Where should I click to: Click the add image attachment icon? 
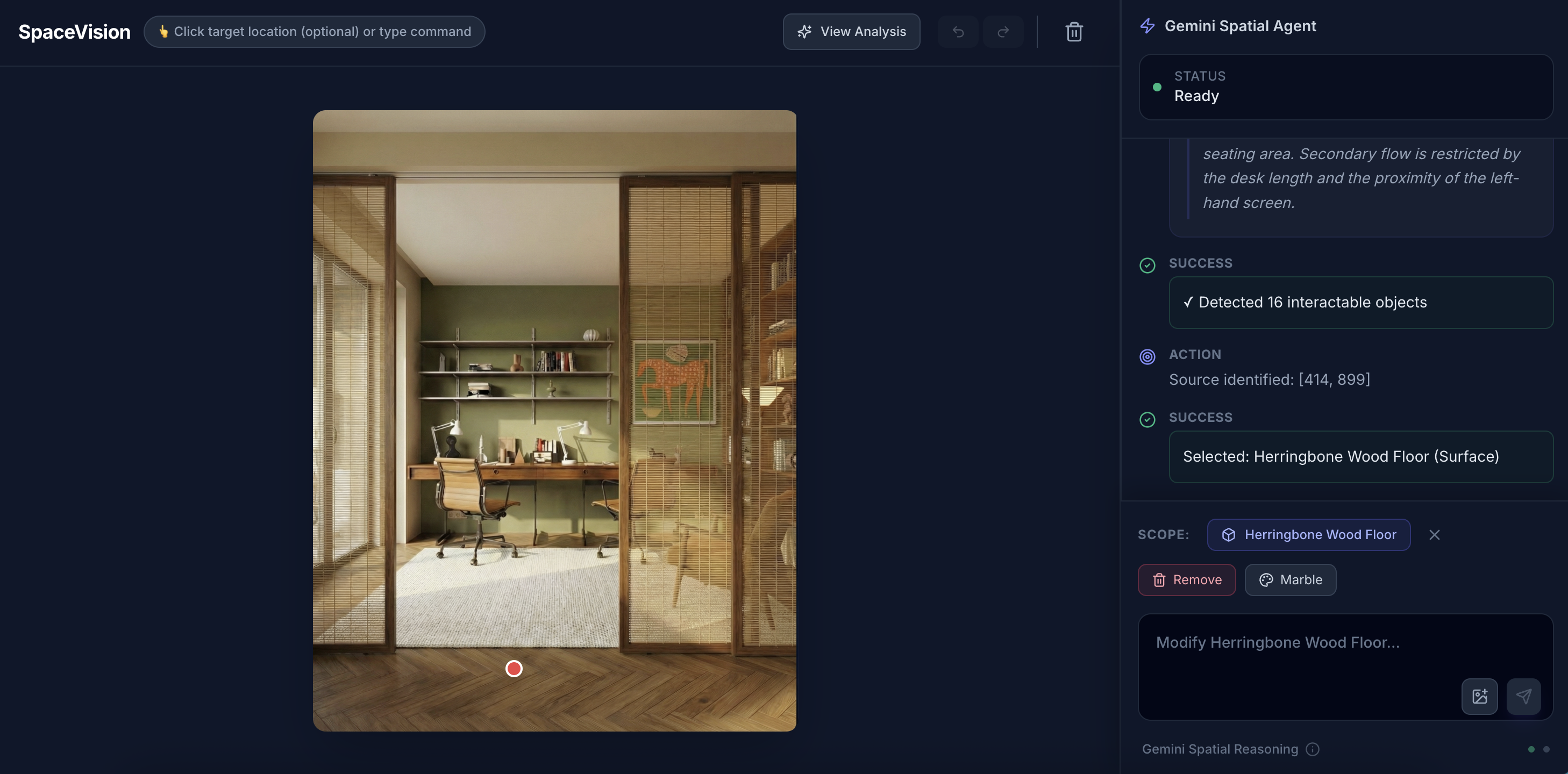coord(1479,696)
